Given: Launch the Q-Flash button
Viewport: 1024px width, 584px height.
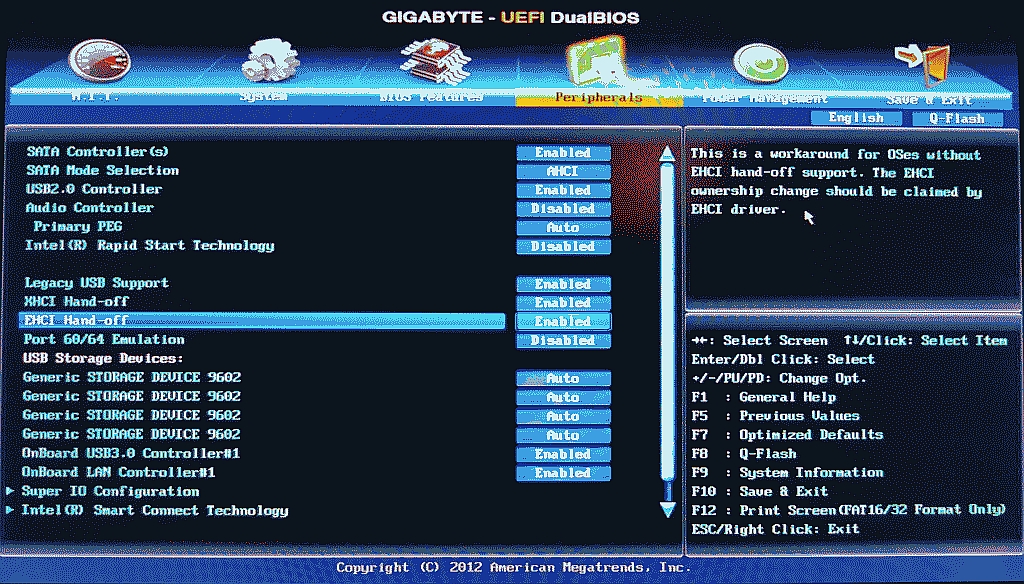Looking at the screenshot, I should 957,118.
